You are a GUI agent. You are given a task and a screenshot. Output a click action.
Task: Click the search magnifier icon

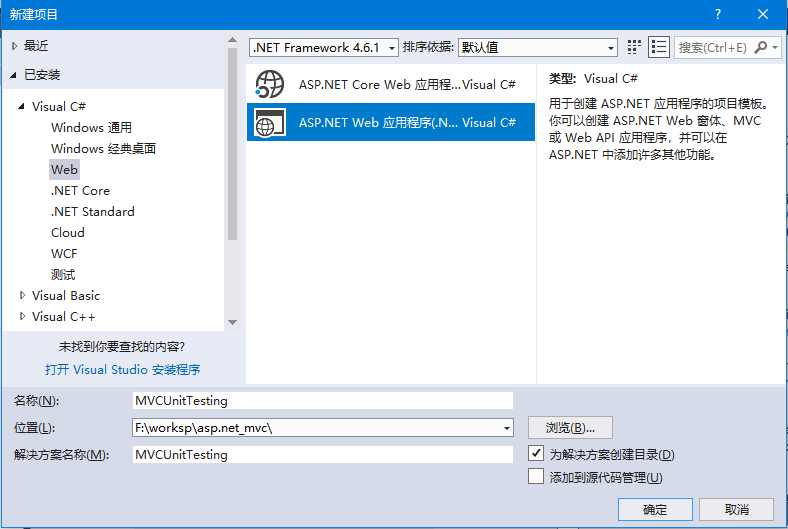pyautogui.click(x=762, y=47)
